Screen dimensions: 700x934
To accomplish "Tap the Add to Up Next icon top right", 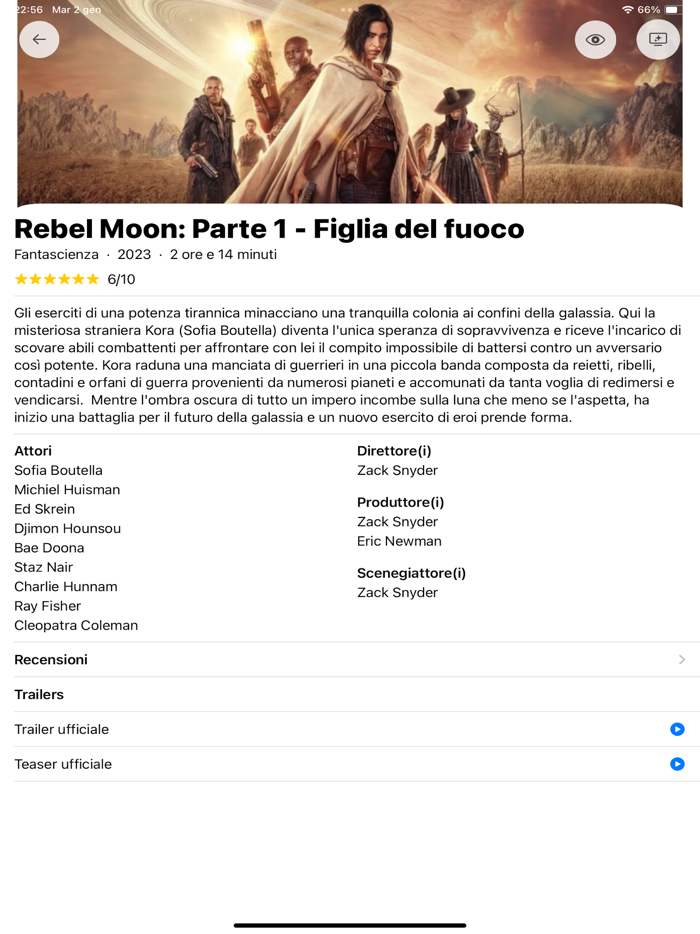I will 658,39.
